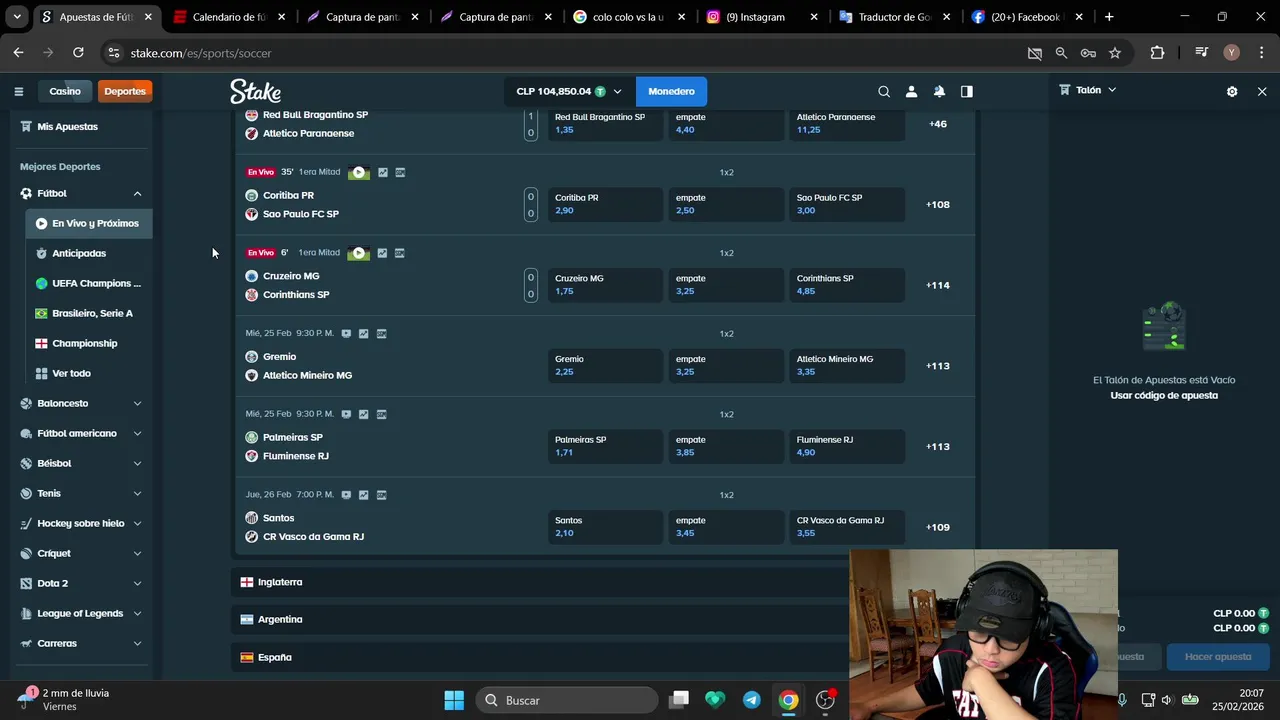Play live stream for Coritiba PR match
The height and width of the screenshot is (720, 1280).
pyautogui.click(x=359, y=172)
